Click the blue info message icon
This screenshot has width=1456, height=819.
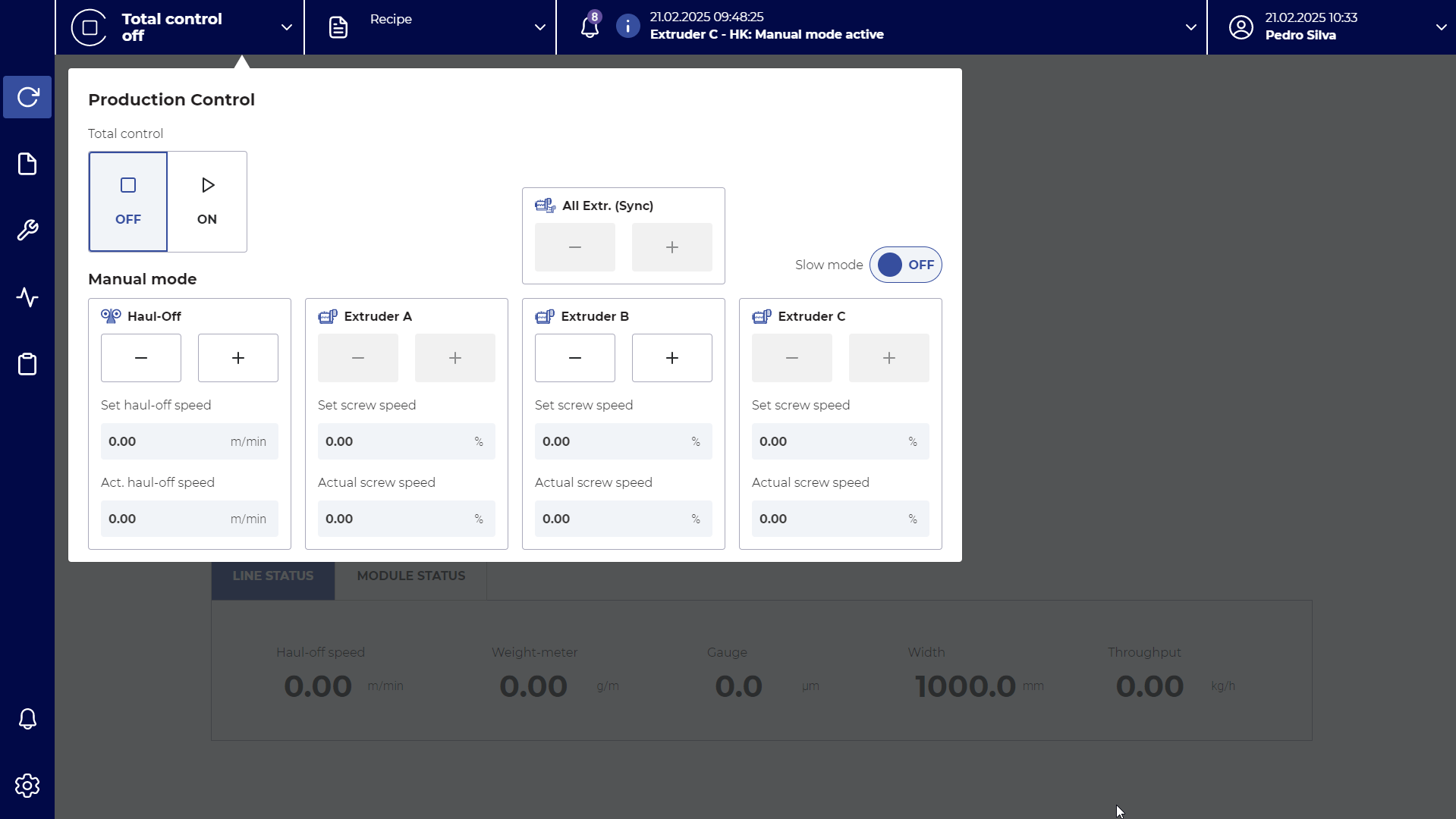[x=627, y=27]
